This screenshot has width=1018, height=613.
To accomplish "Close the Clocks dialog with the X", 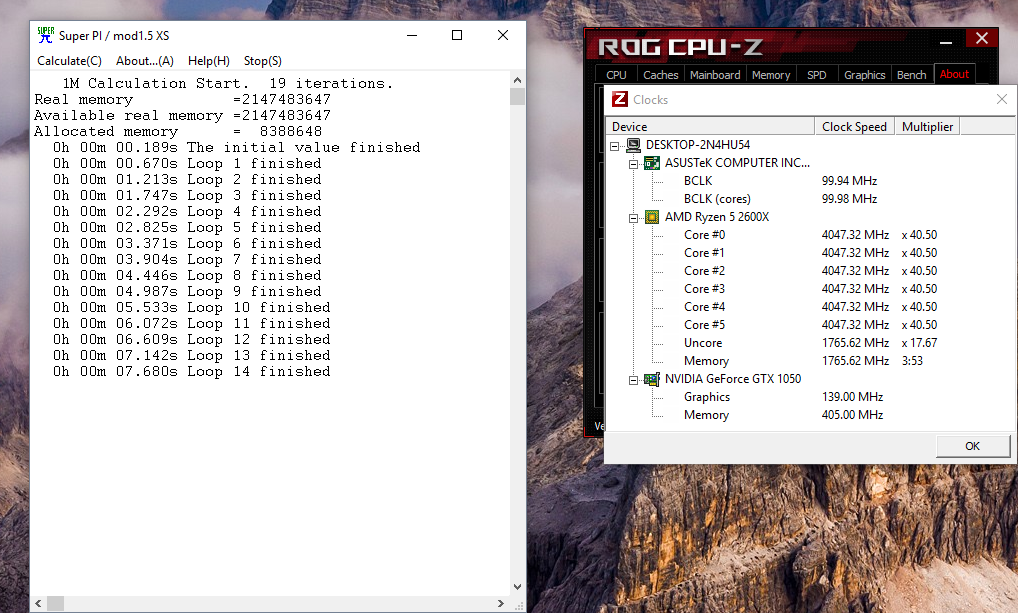I will pos(1002,99).
